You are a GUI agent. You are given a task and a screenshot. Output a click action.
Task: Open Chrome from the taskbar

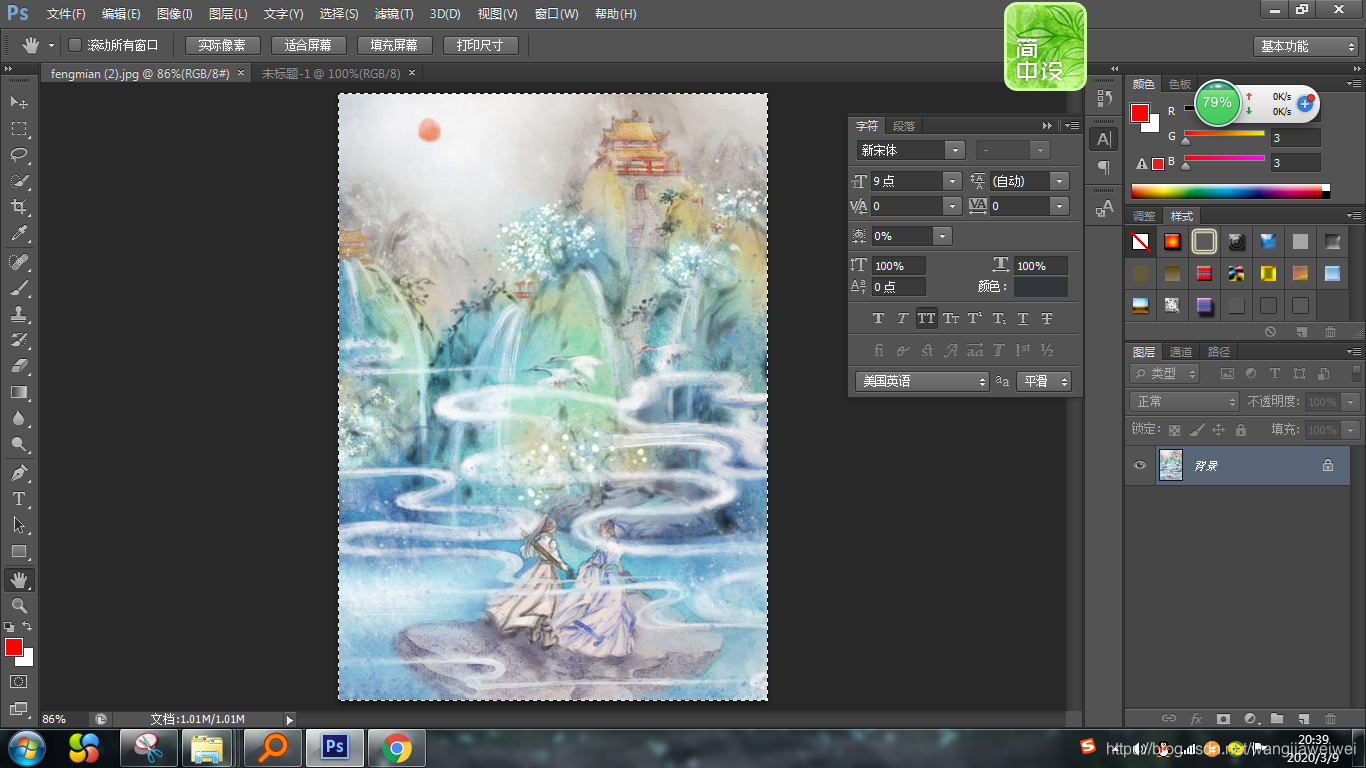point(397,747)
